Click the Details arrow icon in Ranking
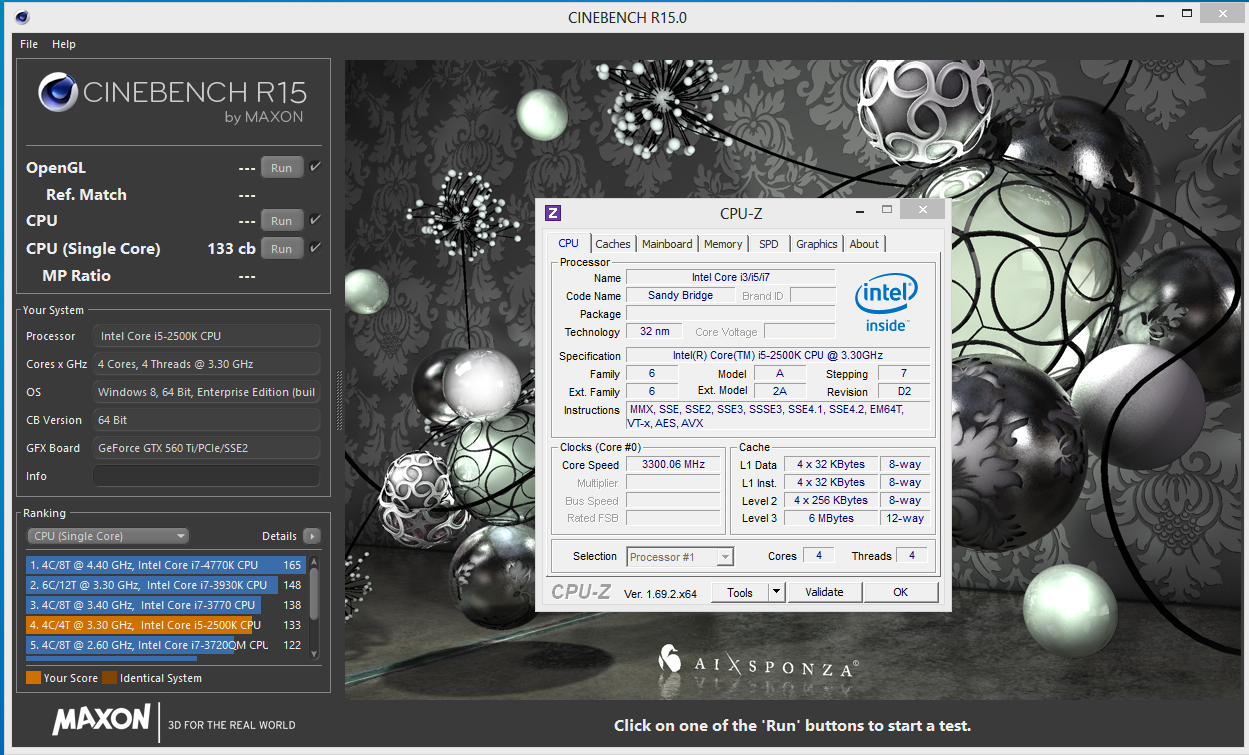Screen dimensions: 1249x755 311,536
